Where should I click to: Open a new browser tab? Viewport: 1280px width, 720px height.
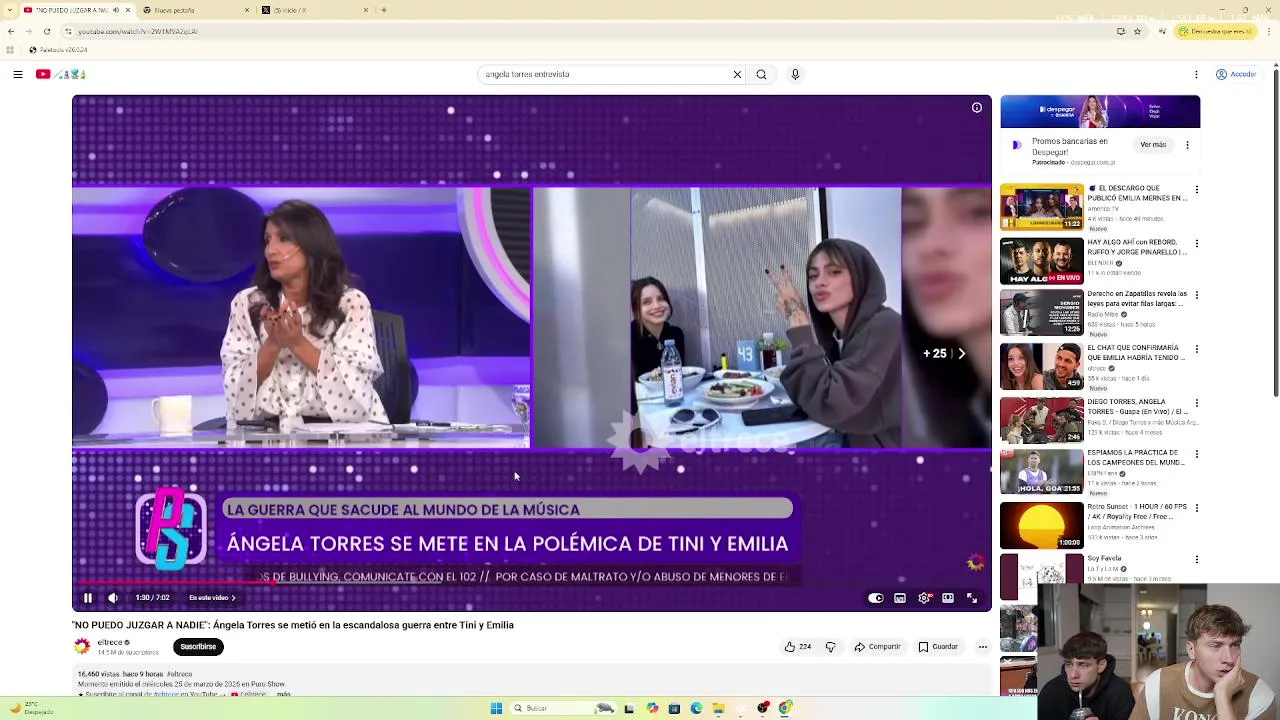[384, 10]
